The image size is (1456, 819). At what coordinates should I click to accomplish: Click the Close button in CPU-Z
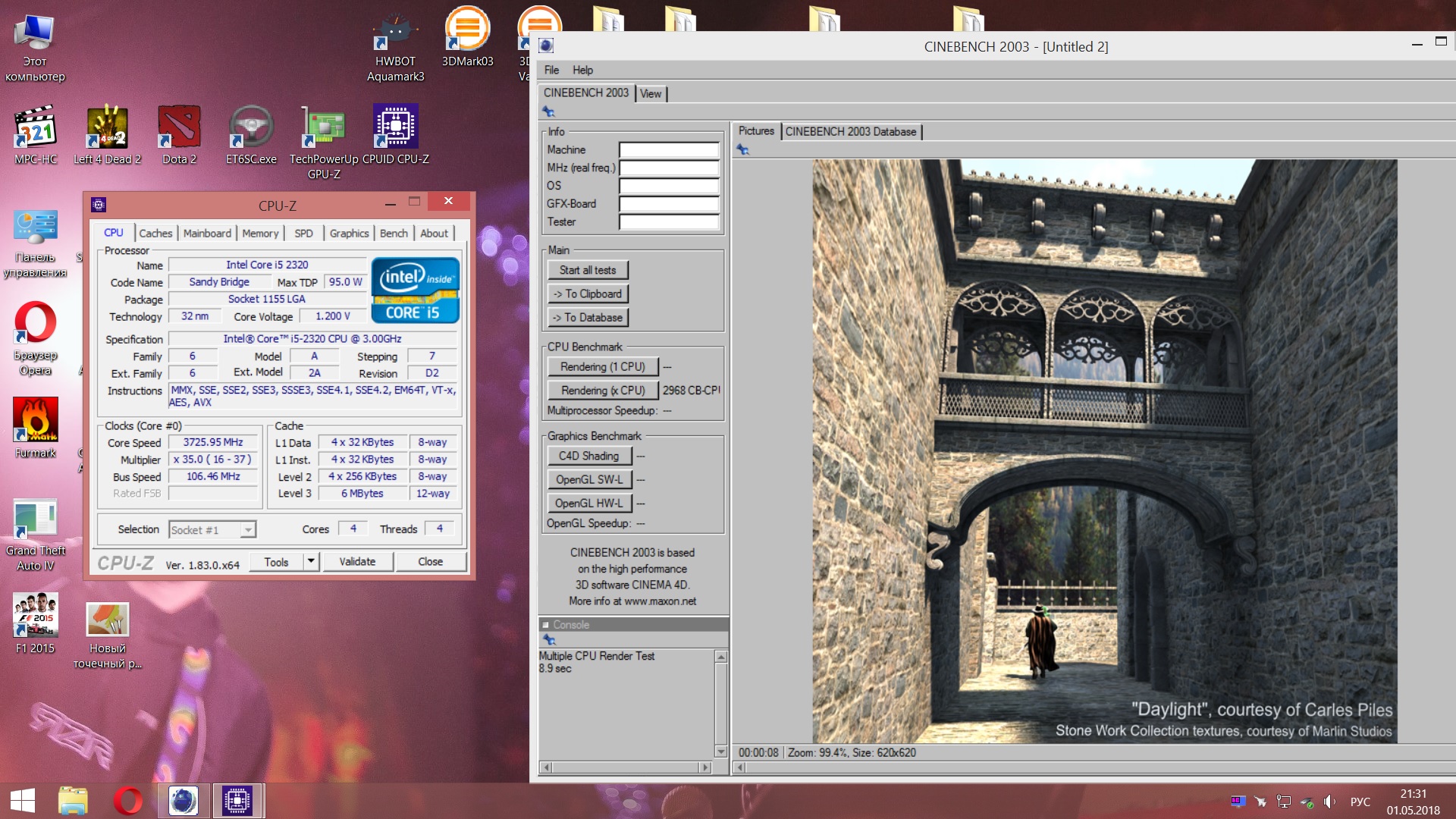click(x=431, y=561)
